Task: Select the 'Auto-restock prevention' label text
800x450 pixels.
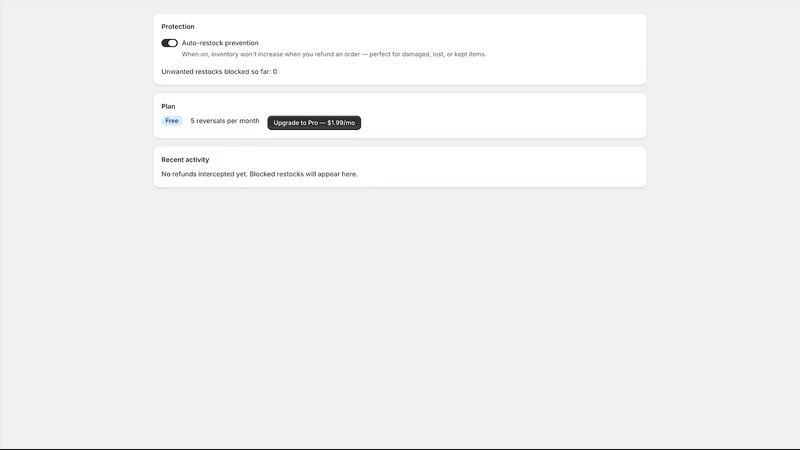Action: click(x=220, y=43)
